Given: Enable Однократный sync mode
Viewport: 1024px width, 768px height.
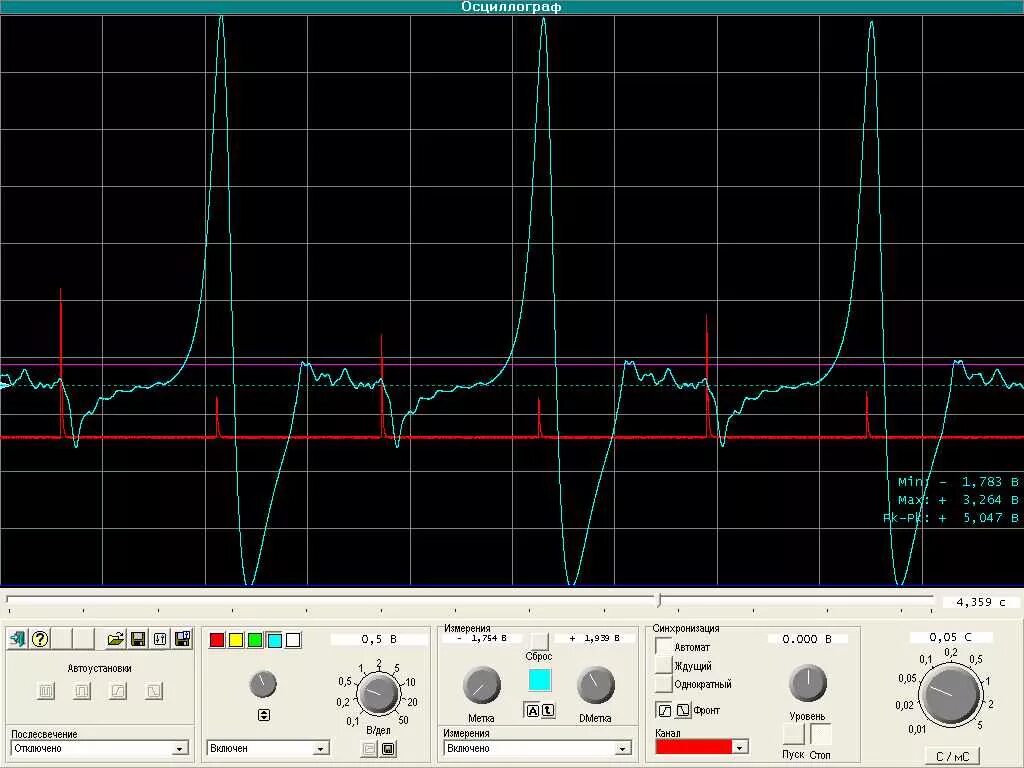Looking at the screenshot, I should click(664, 684).
